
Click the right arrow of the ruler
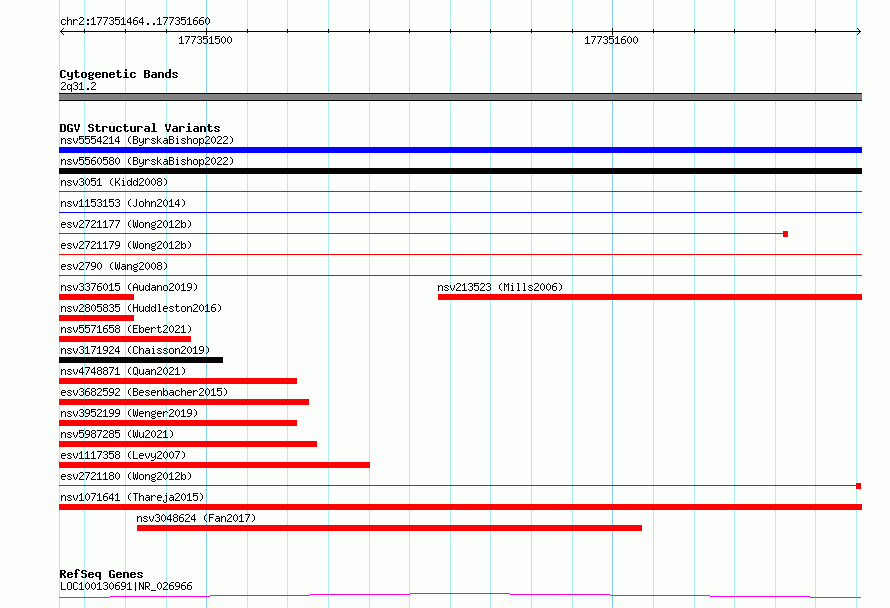coord(858,32)
